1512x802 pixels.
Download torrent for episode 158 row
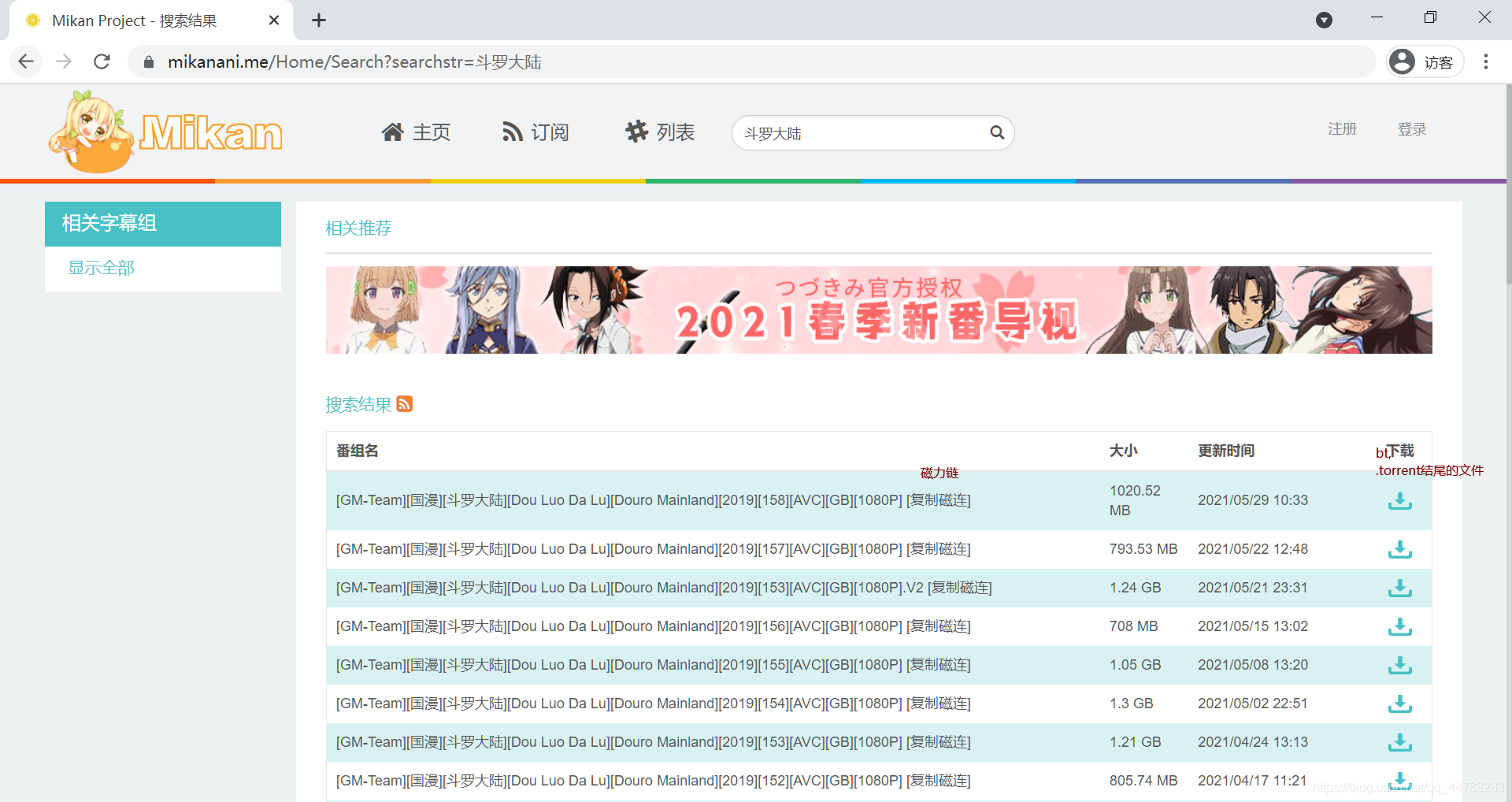(1399, 501)
